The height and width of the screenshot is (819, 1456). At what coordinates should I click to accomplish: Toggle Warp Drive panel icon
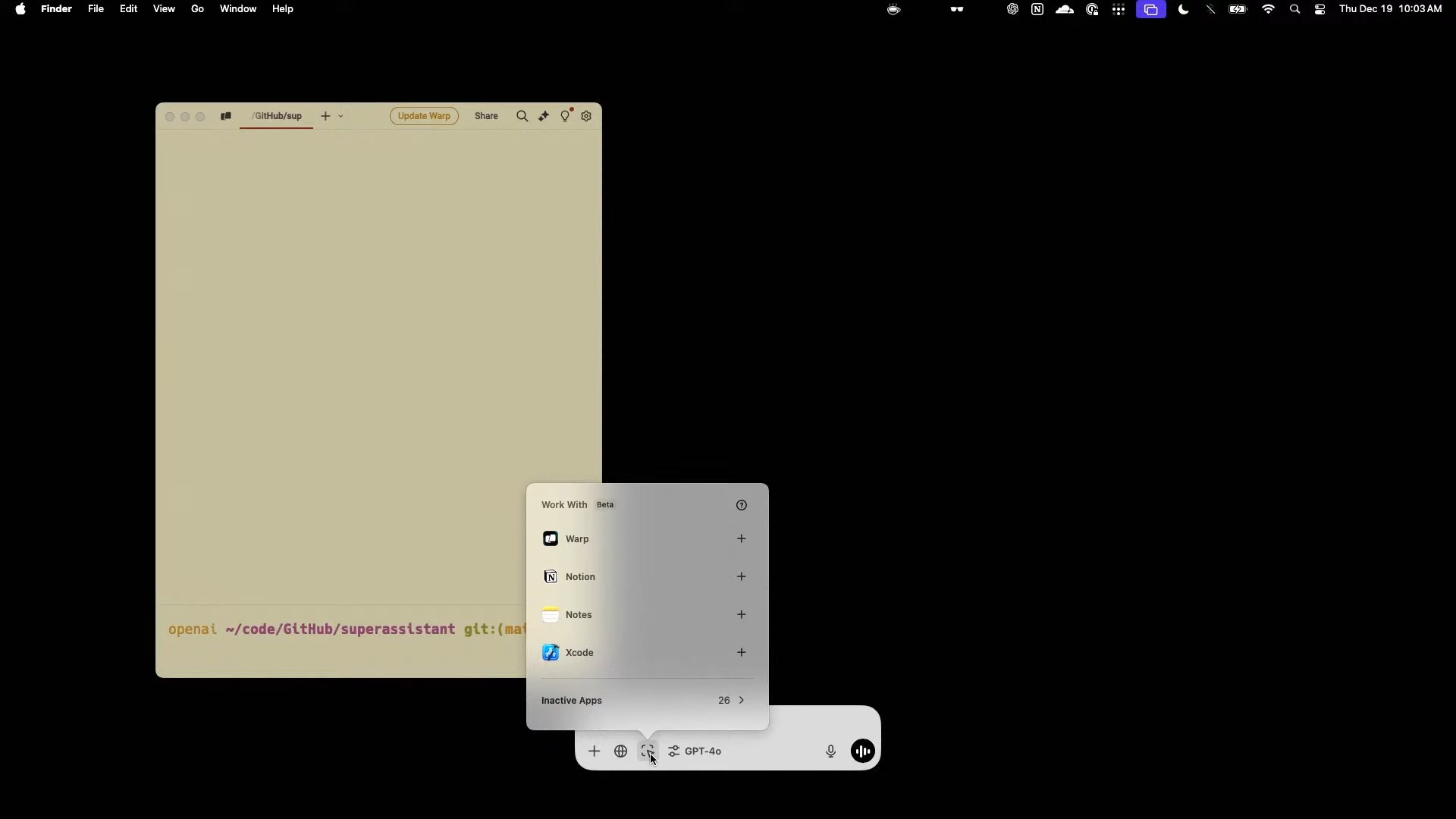(225, 116)
